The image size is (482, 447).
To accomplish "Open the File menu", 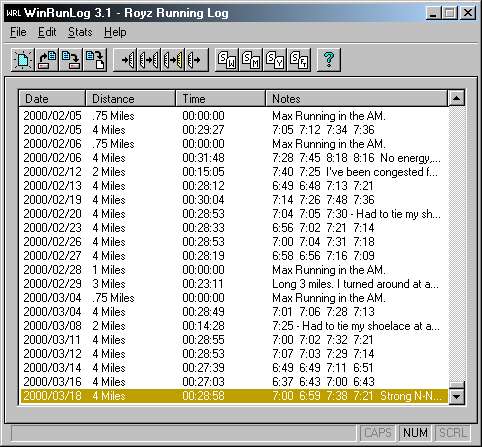I will click(18, 32).
